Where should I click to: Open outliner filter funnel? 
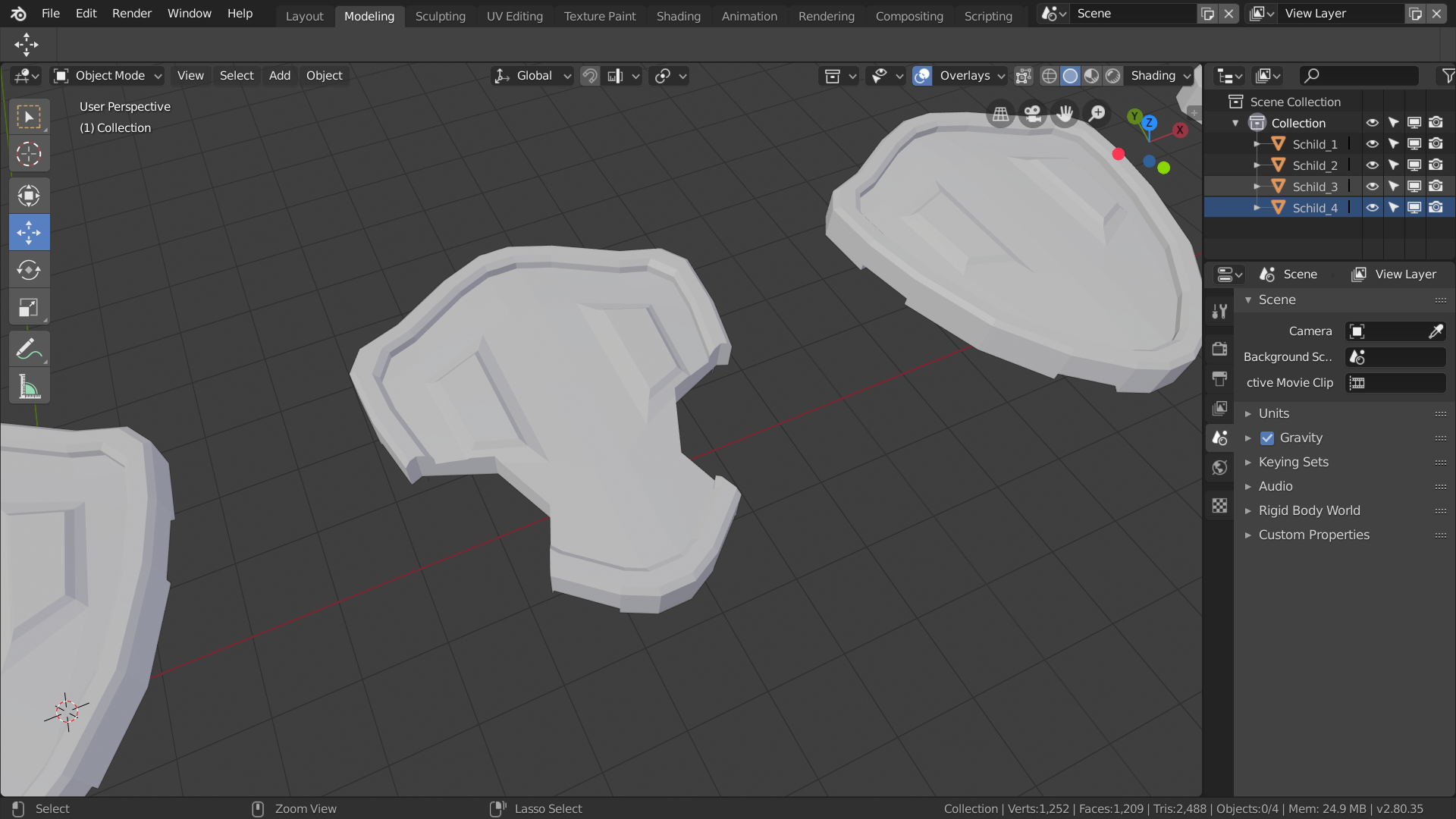pyautogui.click(x=1448, y=76)
